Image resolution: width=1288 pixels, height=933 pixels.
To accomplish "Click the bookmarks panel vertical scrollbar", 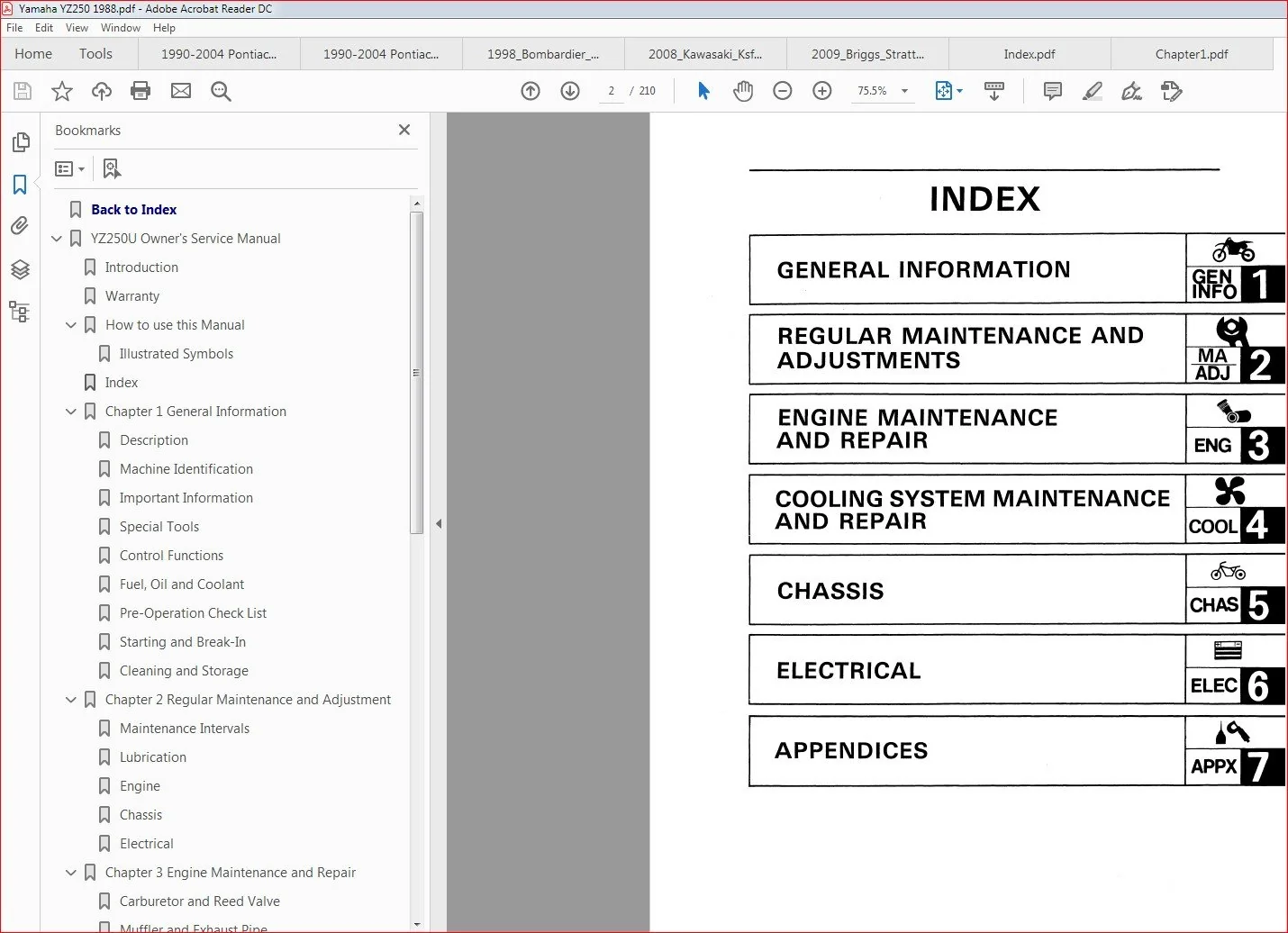I will (x=416, y=372).
